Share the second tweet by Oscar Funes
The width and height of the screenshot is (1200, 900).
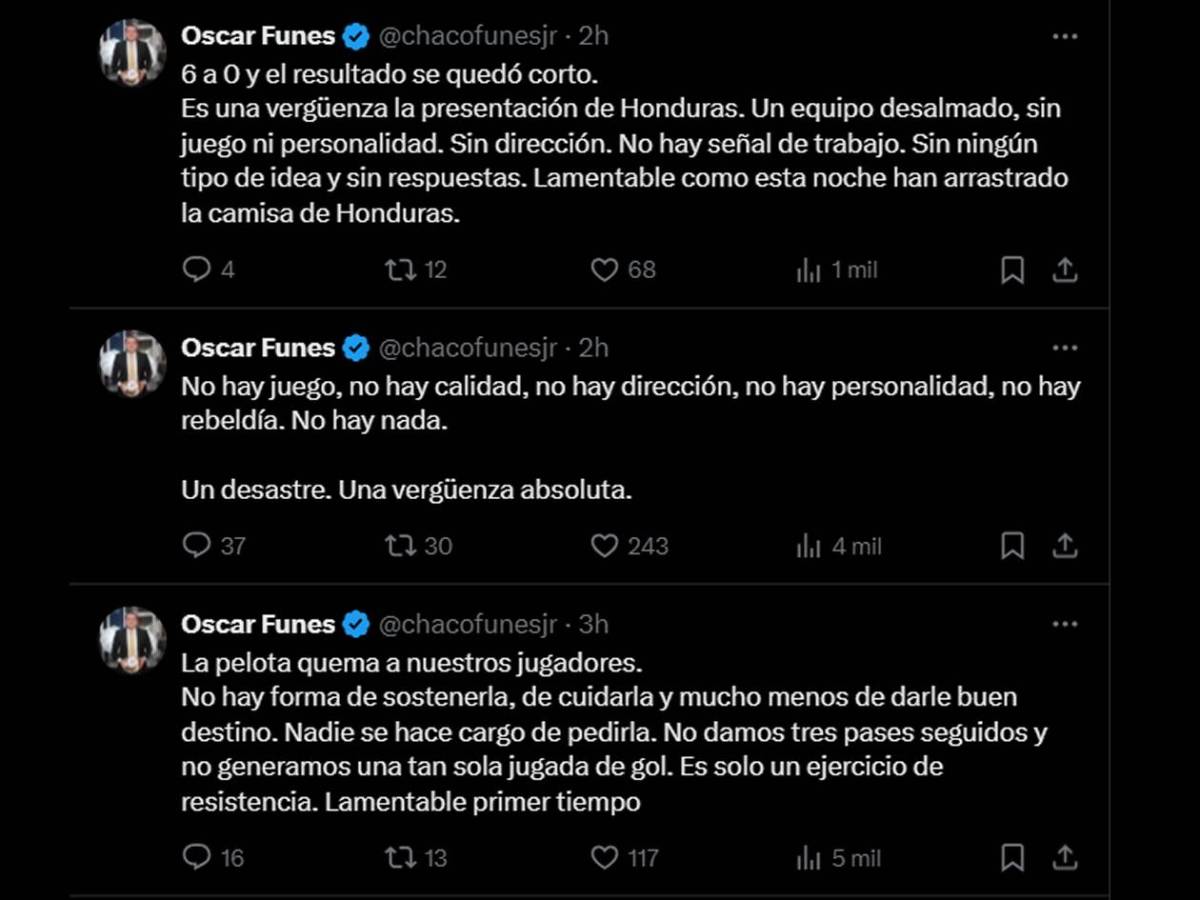1065,546
